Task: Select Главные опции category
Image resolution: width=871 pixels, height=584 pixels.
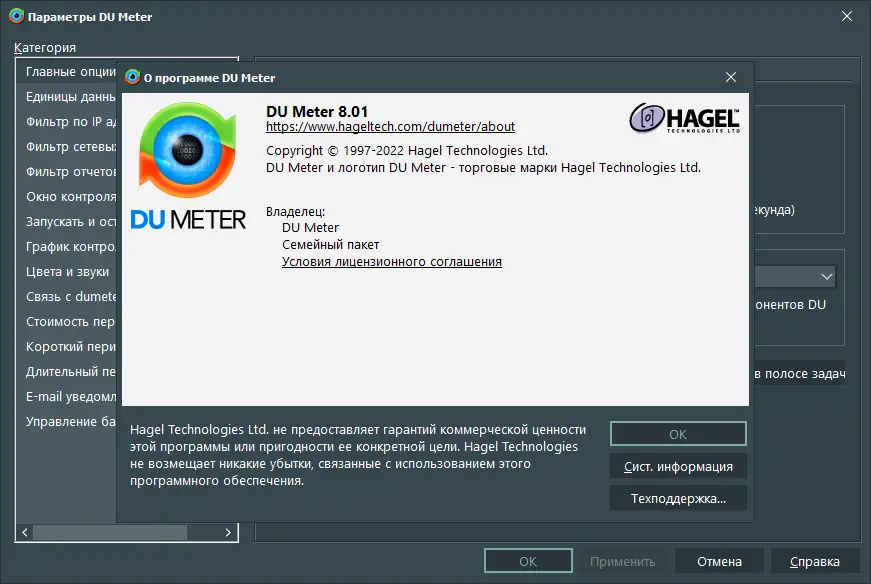Action: [x=67, y=72]
